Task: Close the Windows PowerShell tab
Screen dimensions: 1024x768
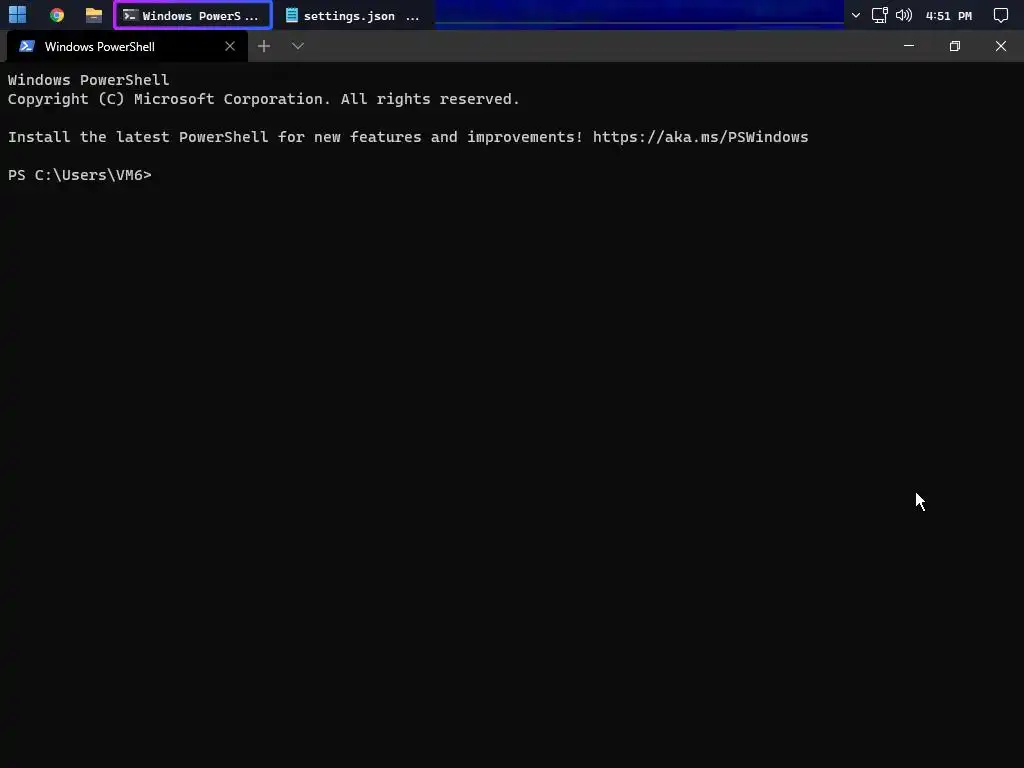Action: [230, 46]
